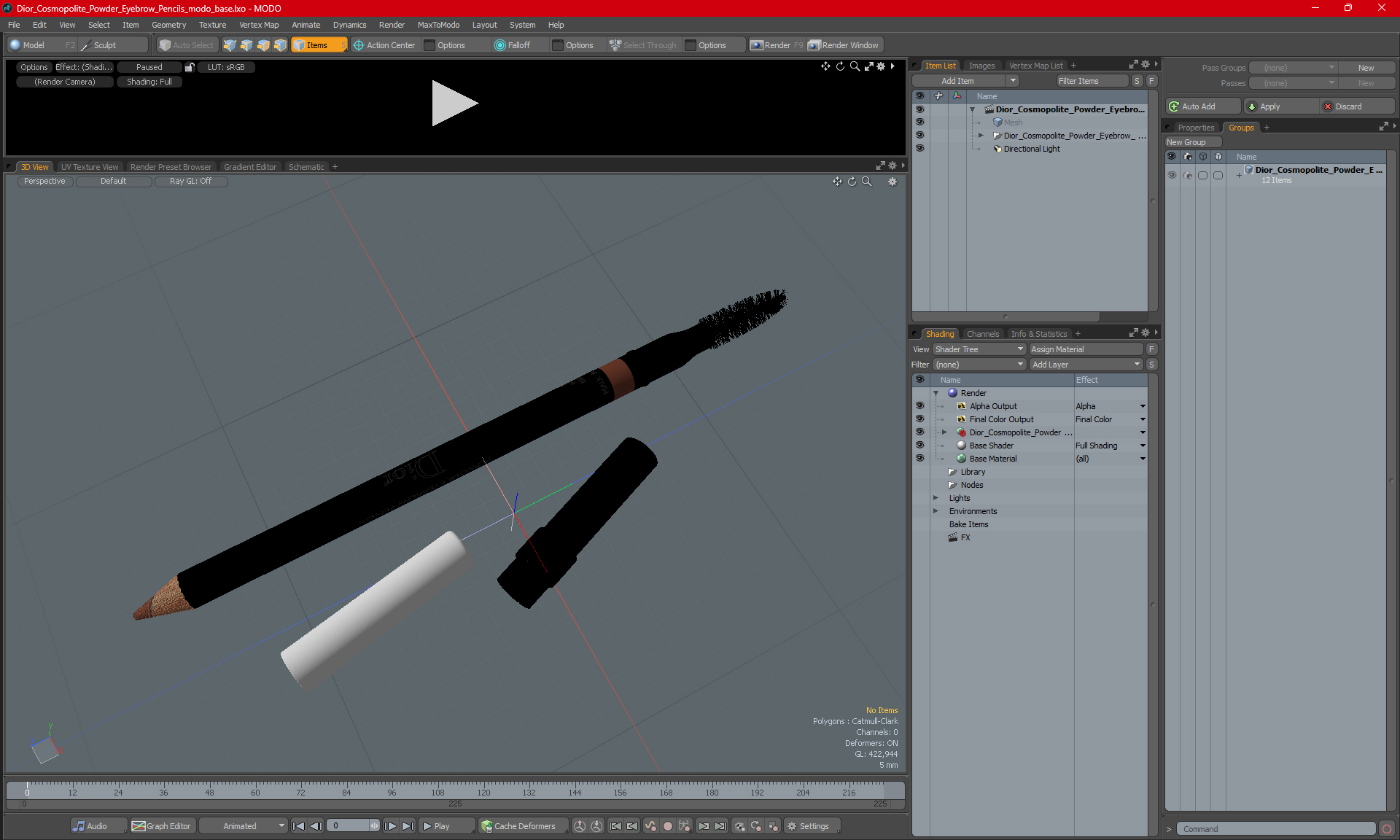Viewport: 1400px width, 840px height.
Task: Click the 3D viewport zoom magnifier icon
Action: click(x=867, y=182)
